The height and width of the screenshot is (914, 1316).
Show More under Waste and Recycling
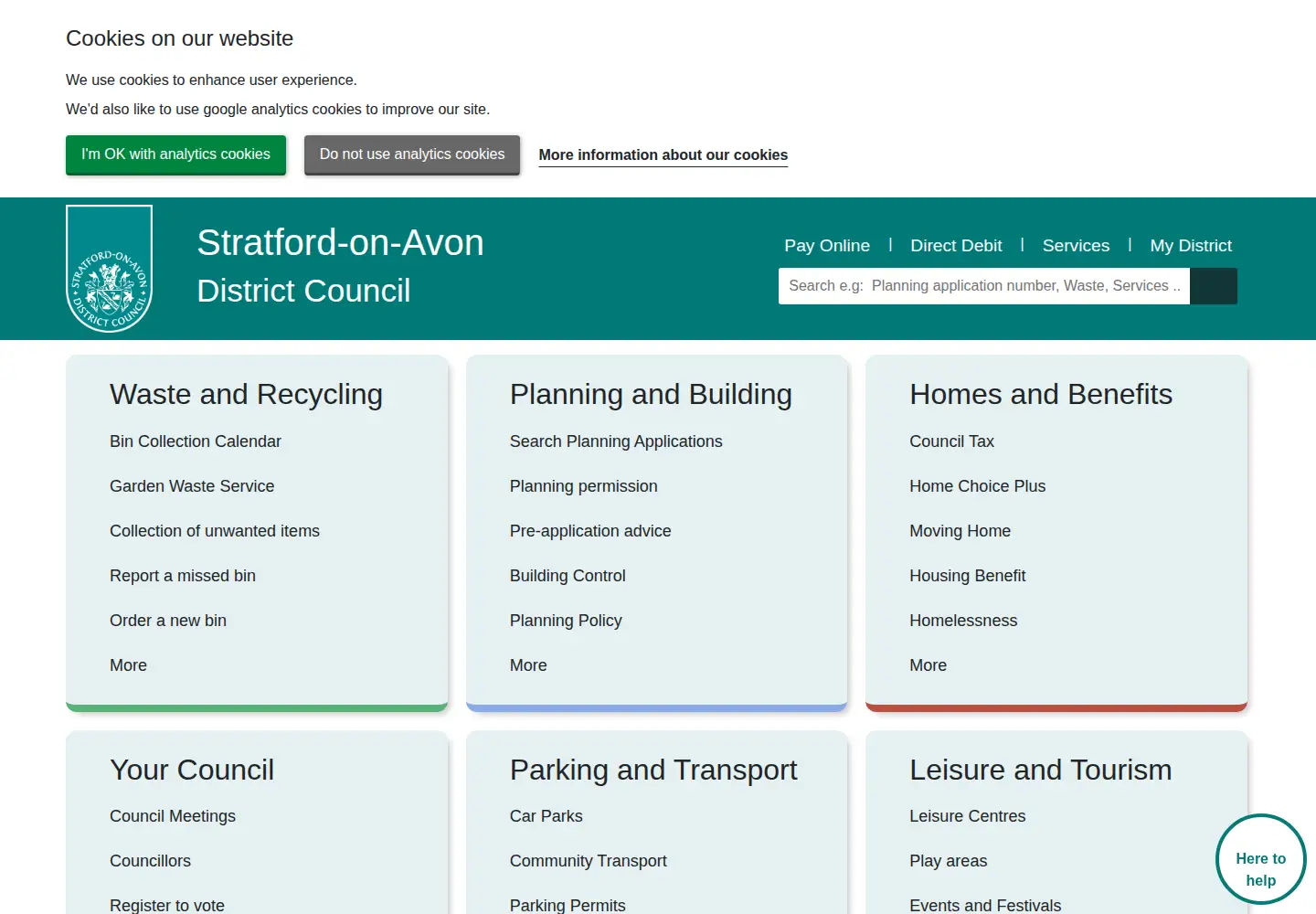(128, 665)
